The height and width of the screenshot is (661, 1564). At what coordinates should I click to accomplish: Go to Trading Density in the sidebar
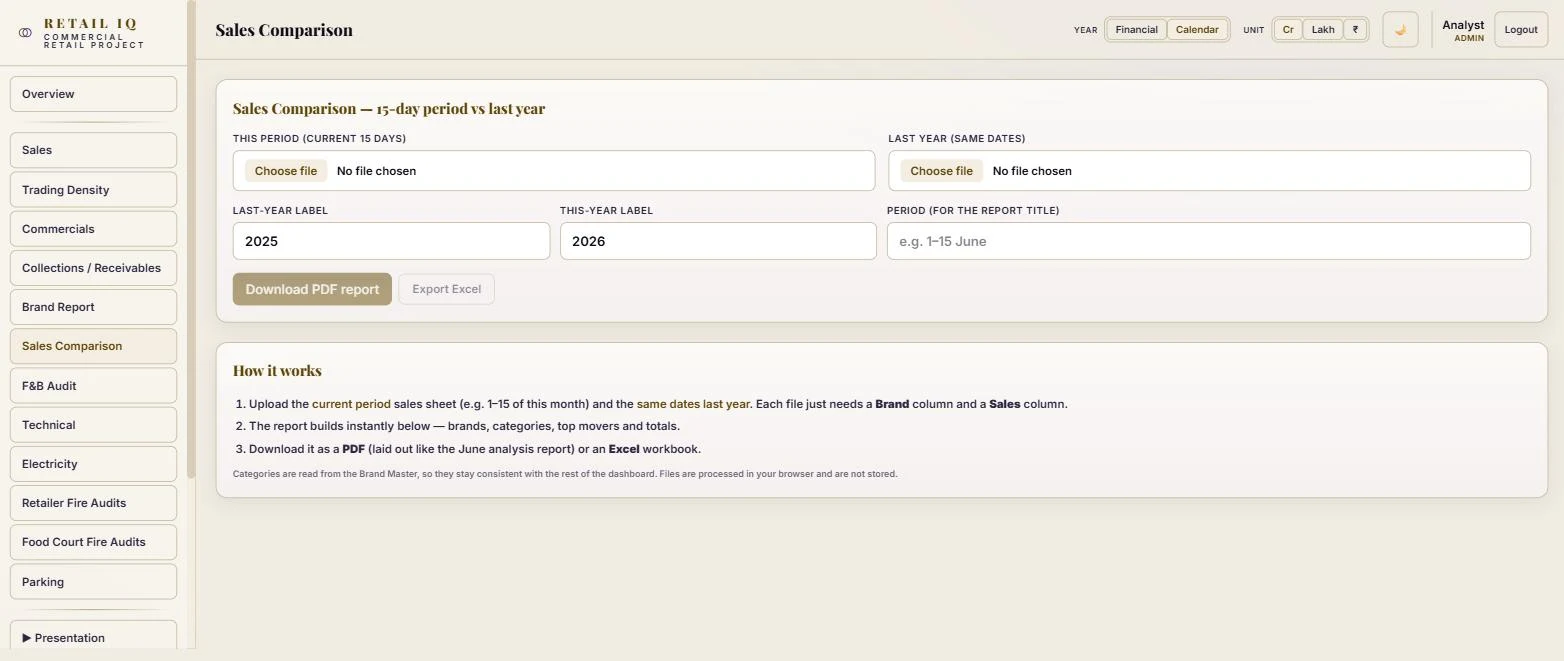point(93,190)
